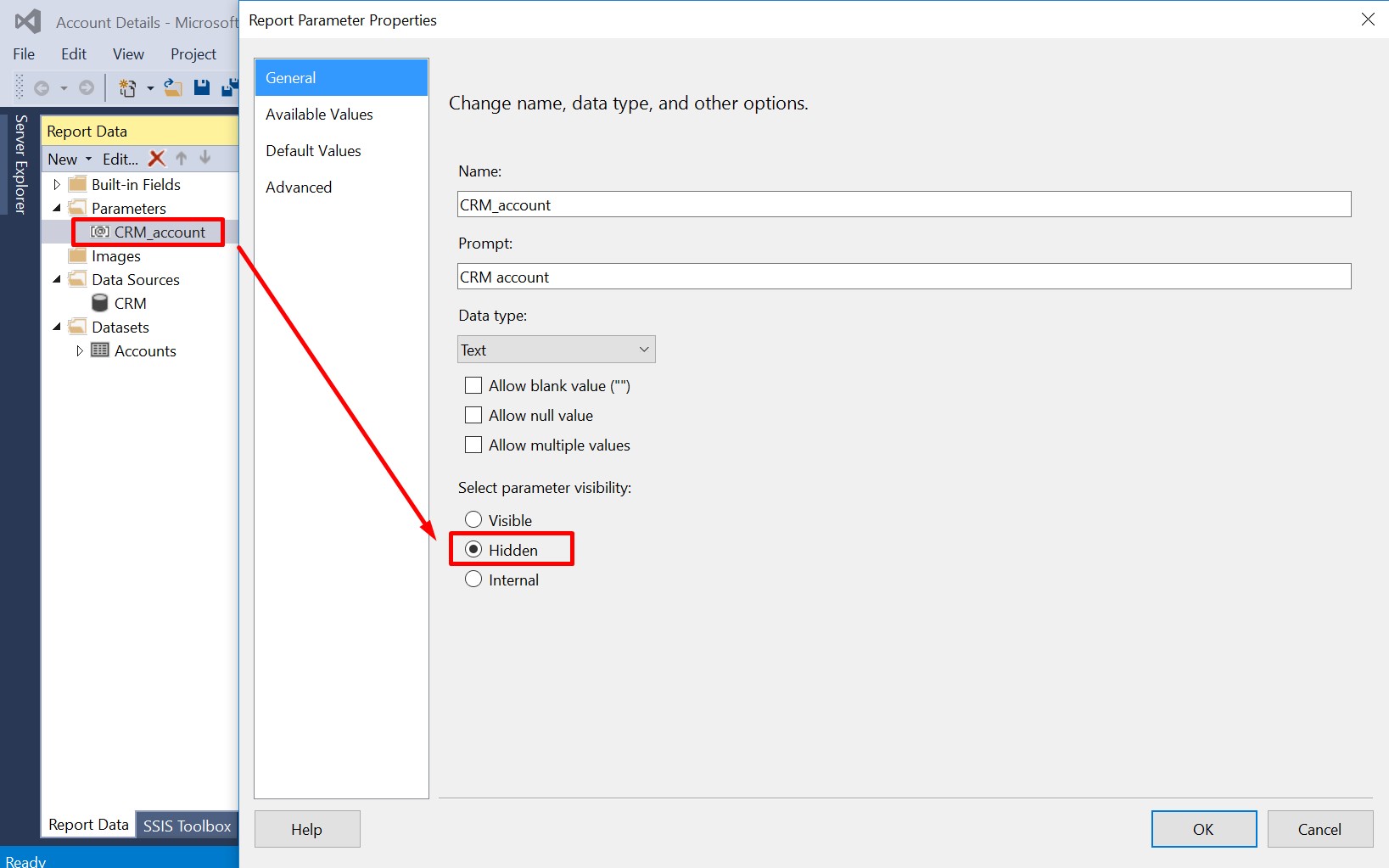Switch to the Available Values page
The height and width of the screenshot is (868, 1389).
(x=319, y=114)
